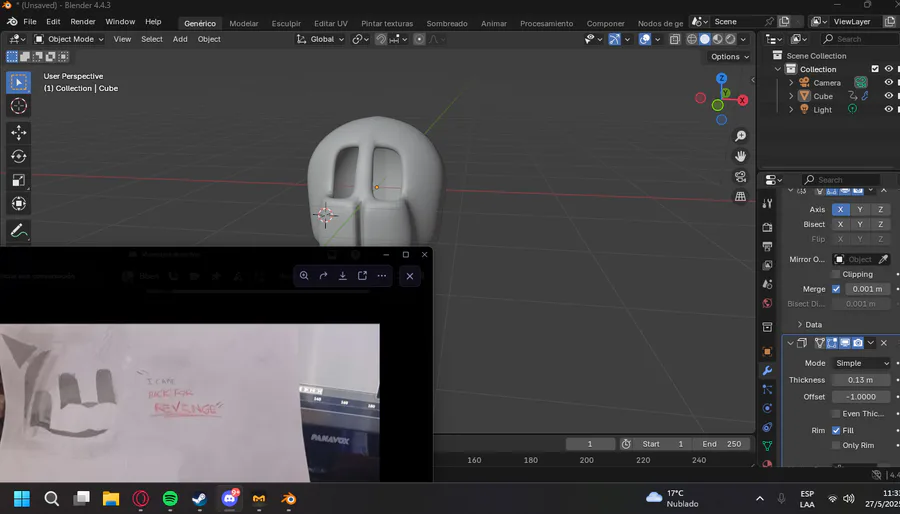
Task: Switch to wireframe viewport shading
Action: (x=692, y=39)
